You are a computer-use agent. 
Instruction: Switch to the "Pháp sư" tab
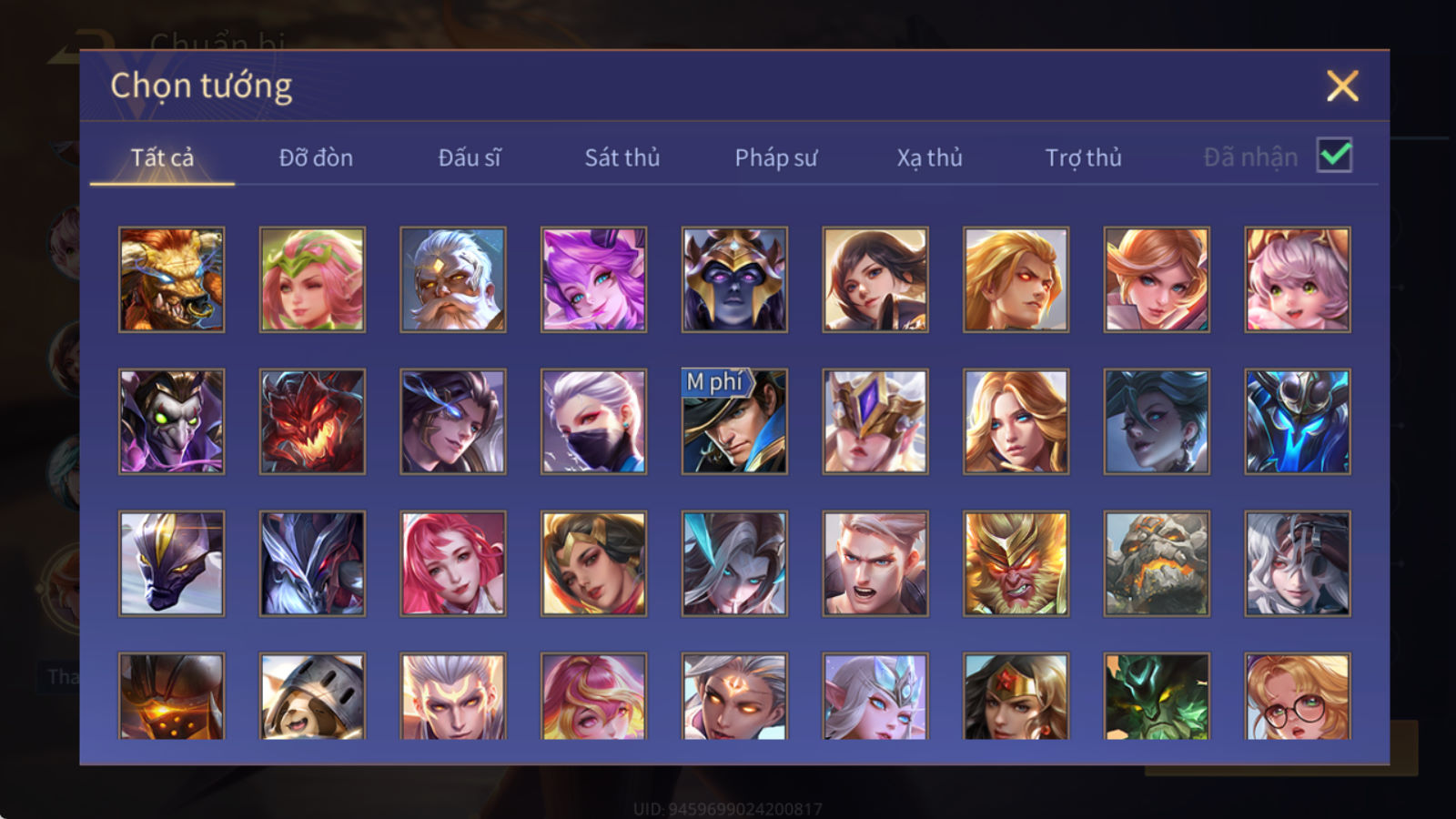coord(776,157)
